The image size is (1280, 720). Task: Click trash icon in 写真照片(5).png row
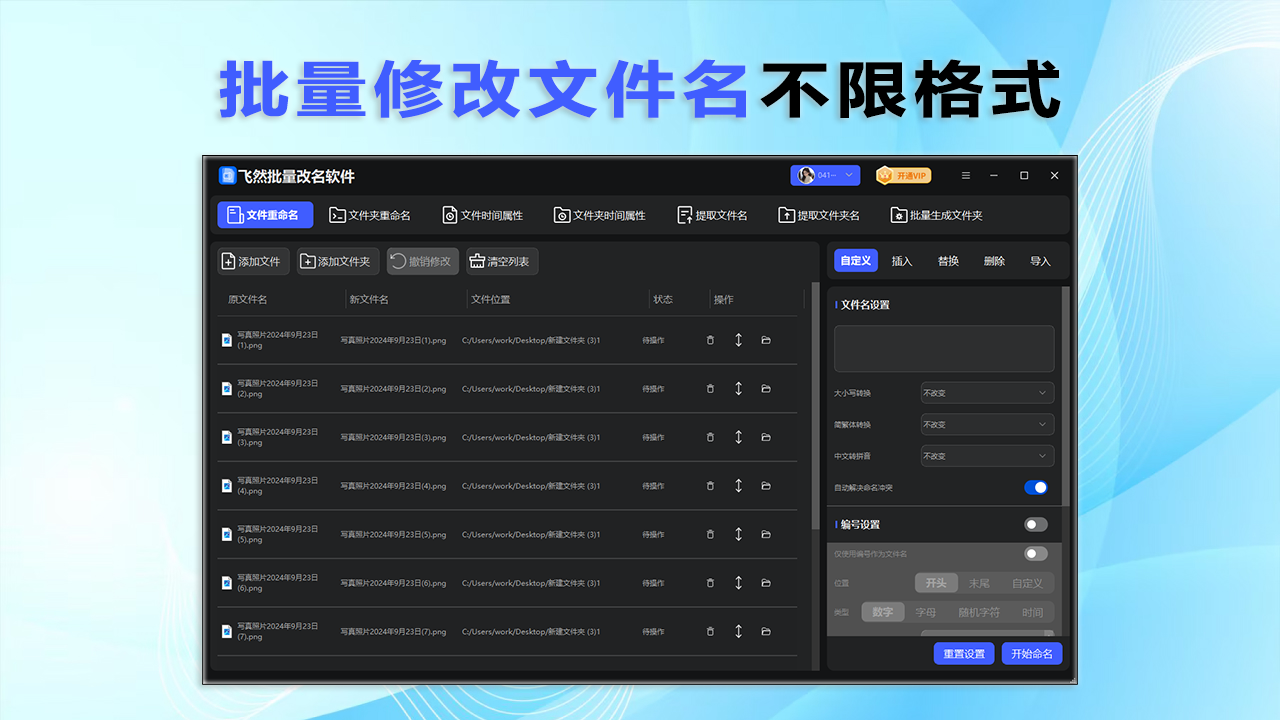click(710, 534)
